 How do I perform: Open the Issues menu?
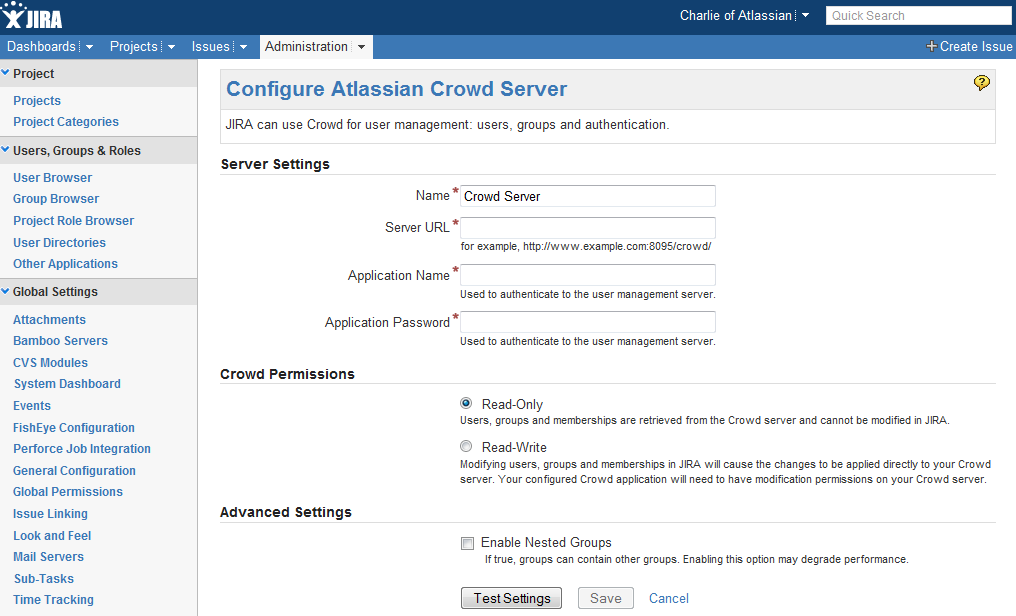(x=211, y=47)
